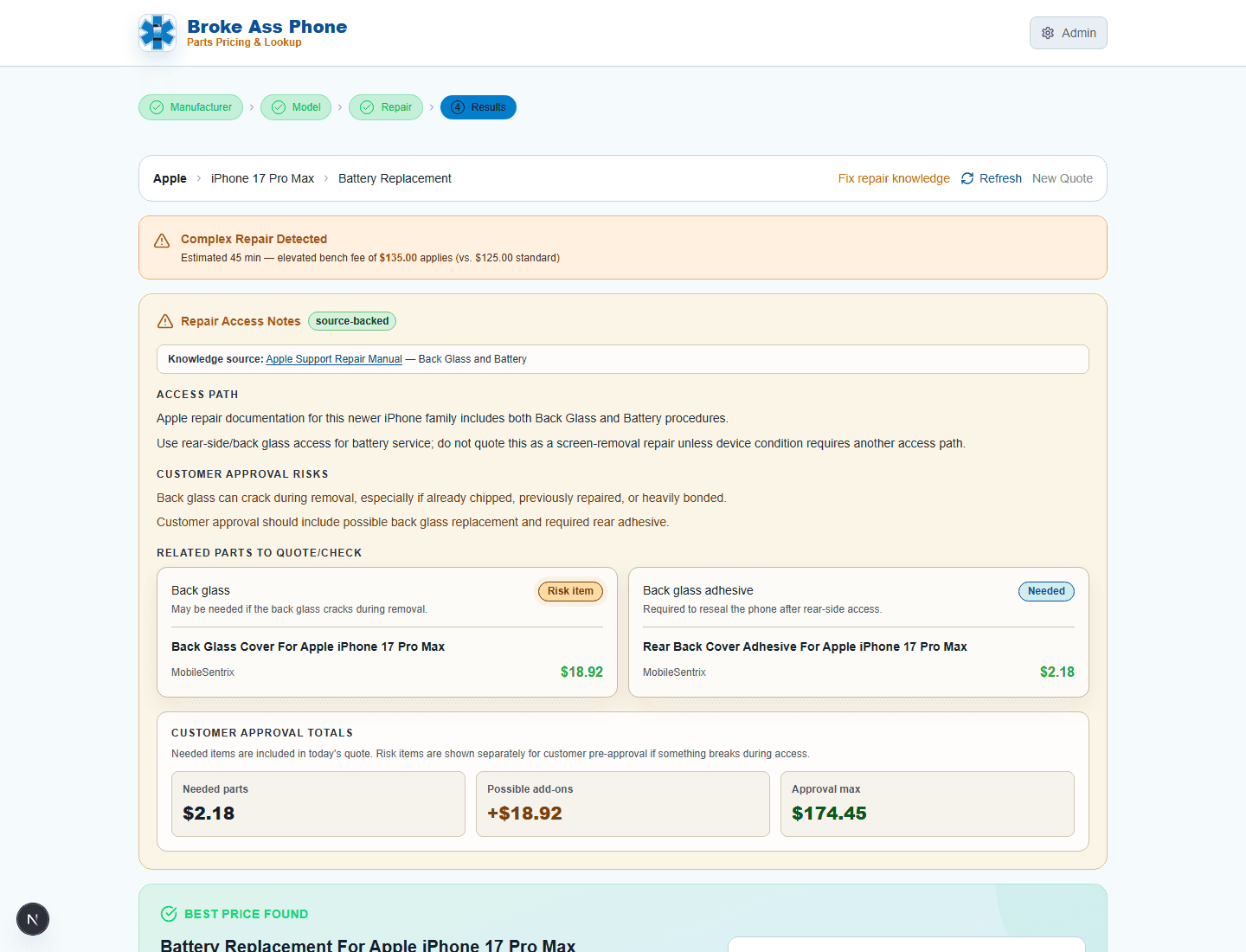Select Rear Back Cover Adhesive part name
This screenshot has width=1246, height=952.
805,646
